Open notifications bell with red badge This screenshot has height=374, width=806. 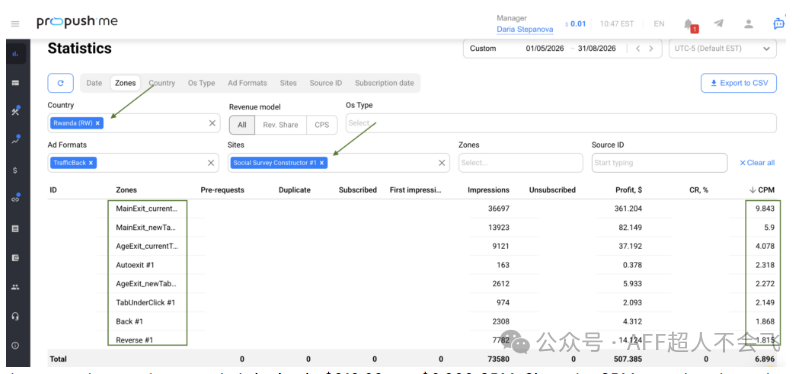point(689,24)
